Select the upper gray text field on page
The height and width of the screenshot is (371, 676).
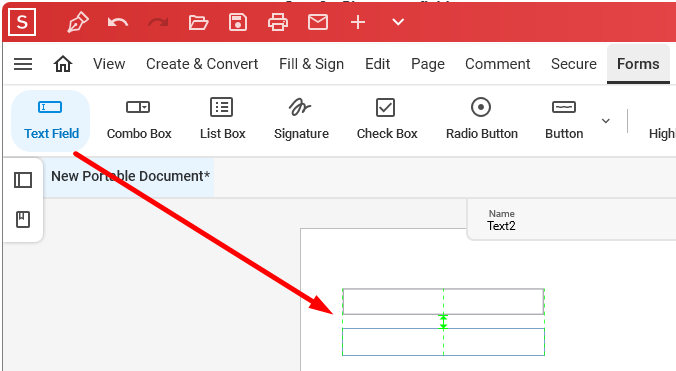pyautogui.click(x=443, y=302)
